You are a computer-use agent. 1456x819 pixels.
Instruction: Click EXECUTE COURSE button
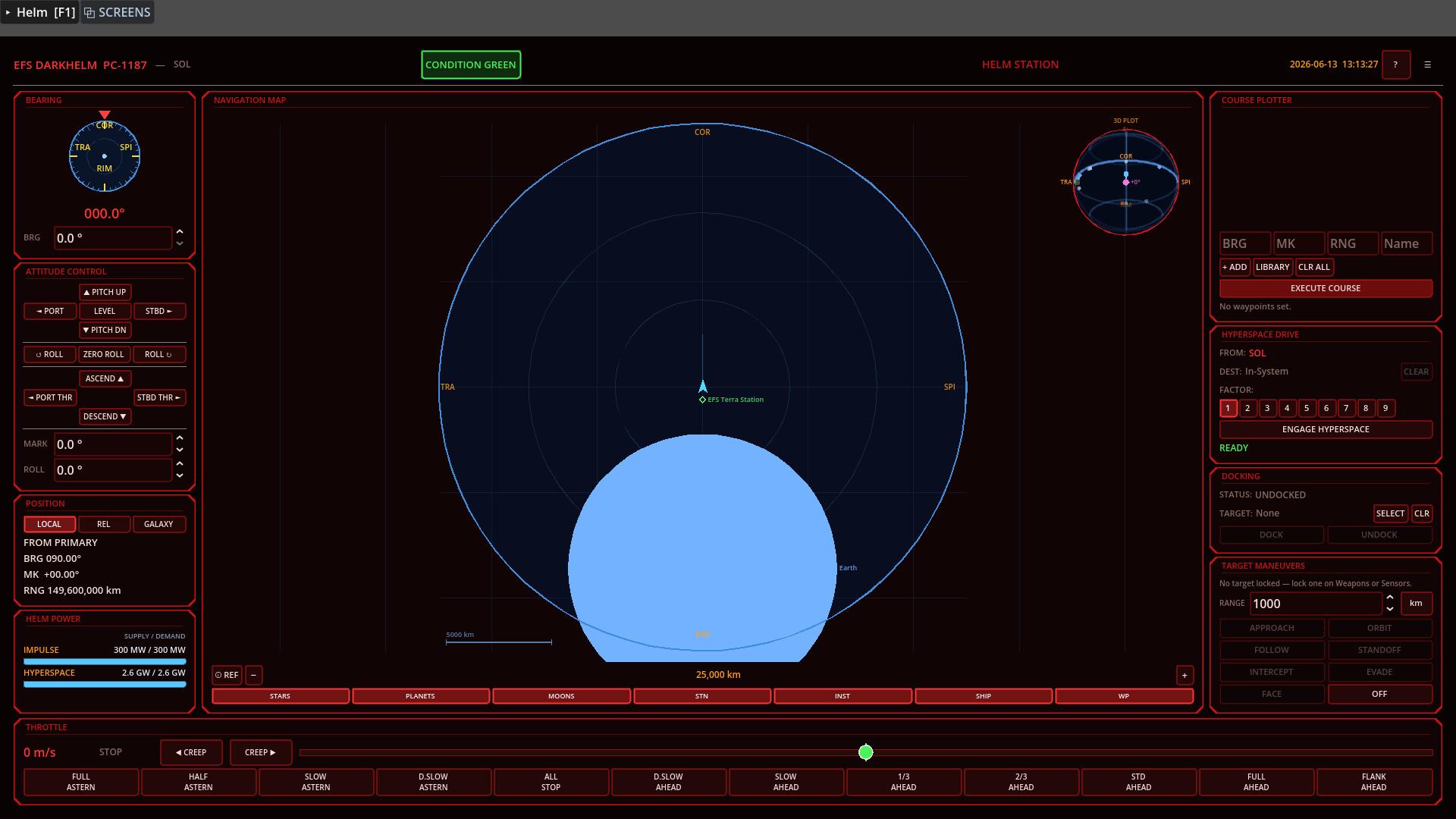(1326, 288)
